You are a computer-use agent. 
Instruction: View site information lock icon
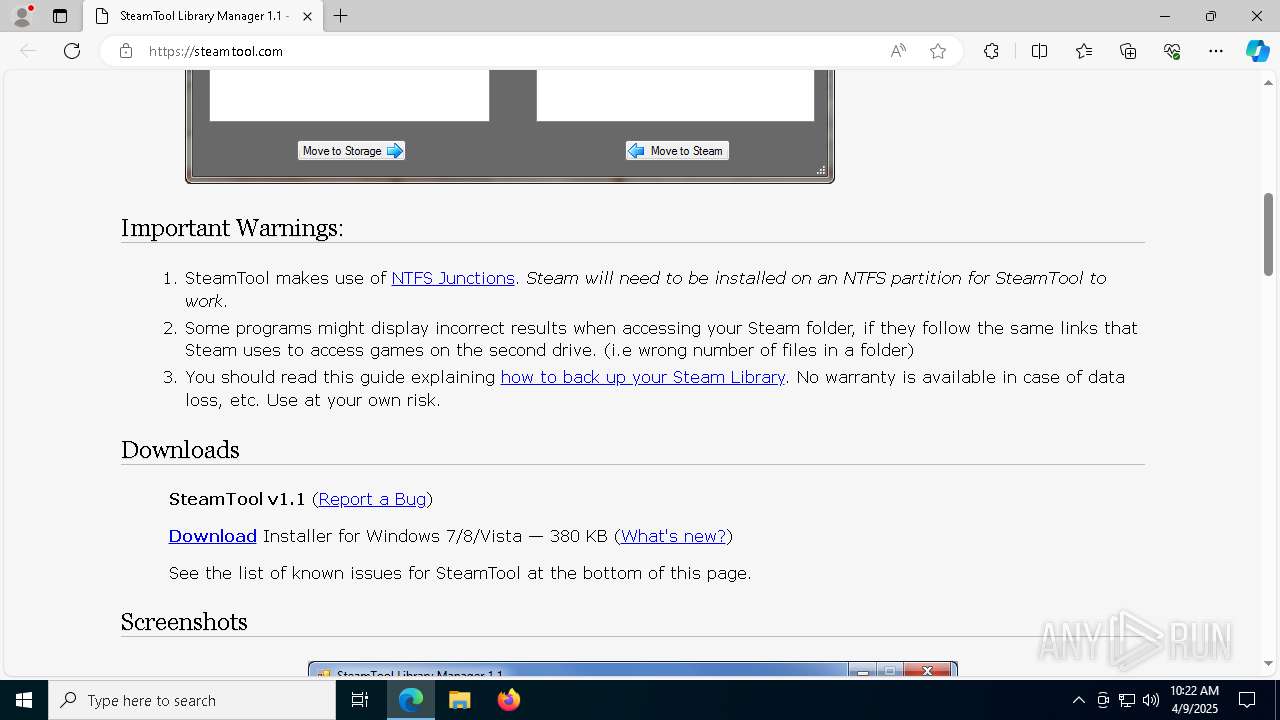[x=126, y=51]
